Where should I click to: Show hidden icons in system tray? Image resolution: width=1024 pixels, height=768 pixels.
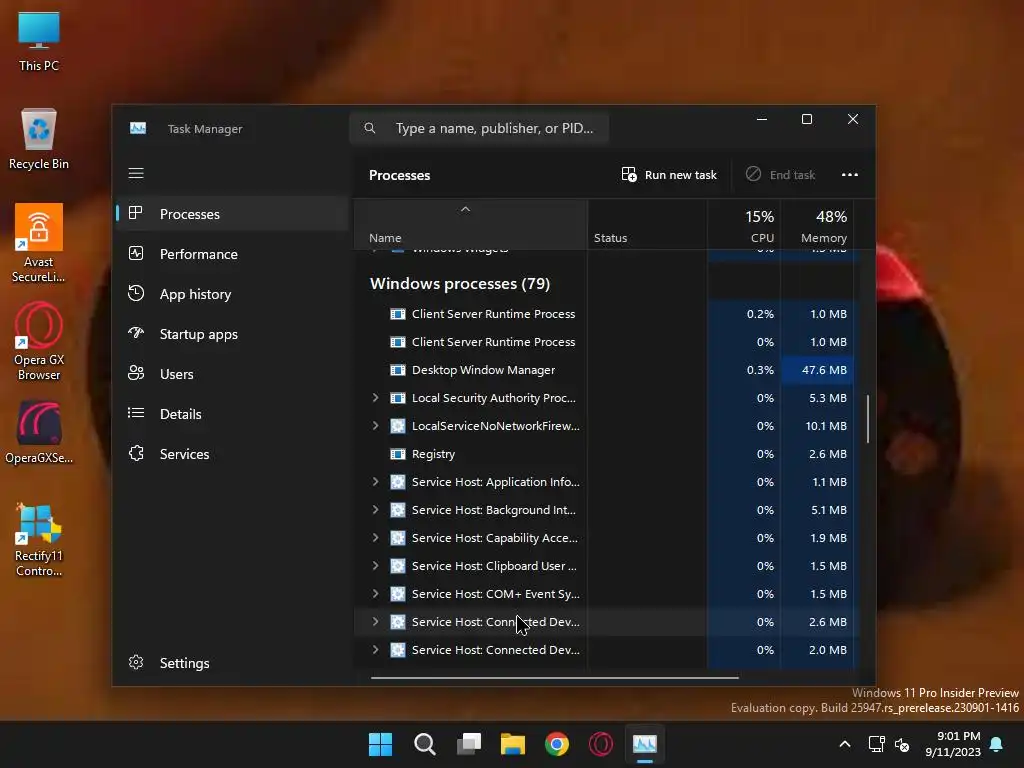(844, 744)
